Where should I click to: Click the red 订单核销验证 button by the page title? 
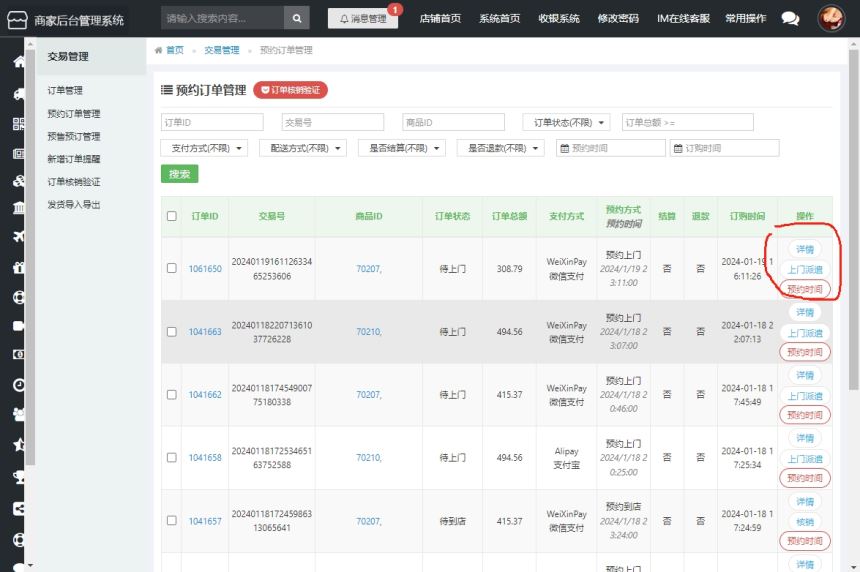coord(290,90)
